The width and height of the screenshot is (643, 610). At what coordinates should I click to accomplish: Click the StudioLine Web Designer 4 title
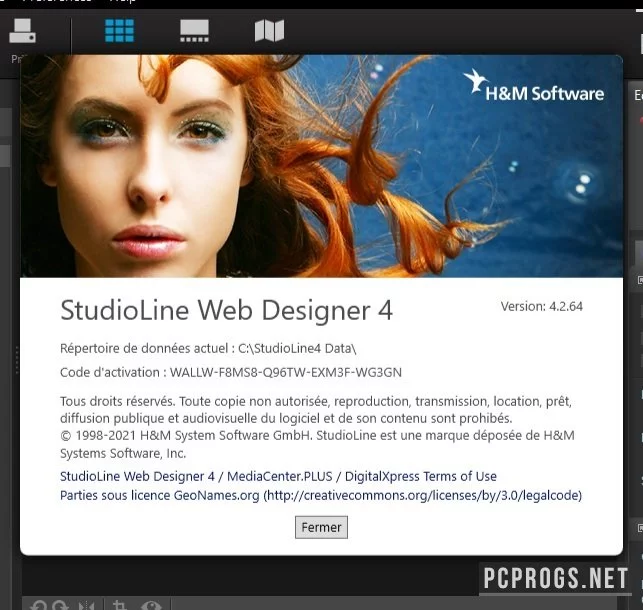coord(226,310)
